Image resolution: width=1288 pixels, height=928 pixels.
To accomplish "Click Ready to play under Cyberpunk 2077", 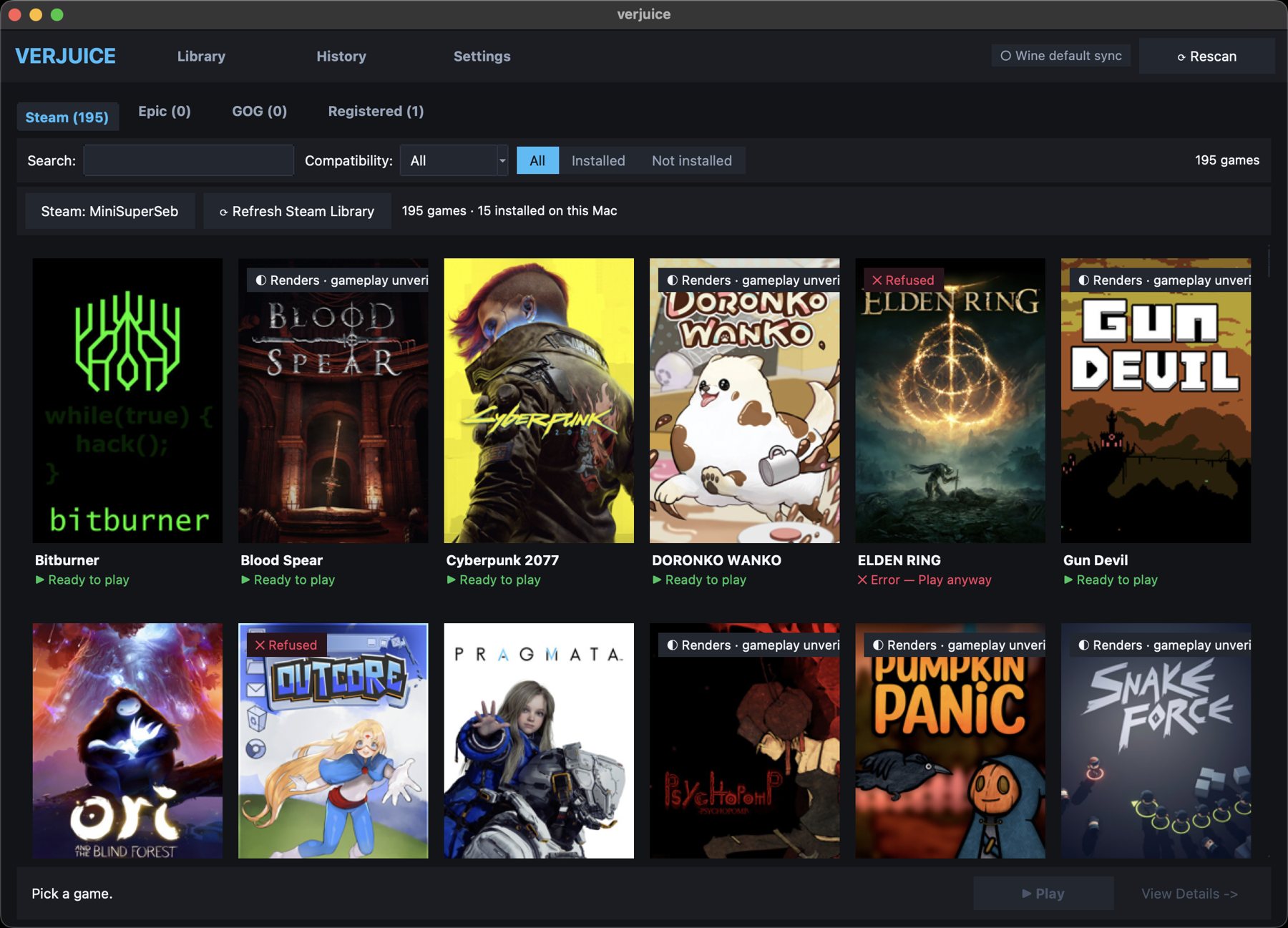I will coord(494,580).
